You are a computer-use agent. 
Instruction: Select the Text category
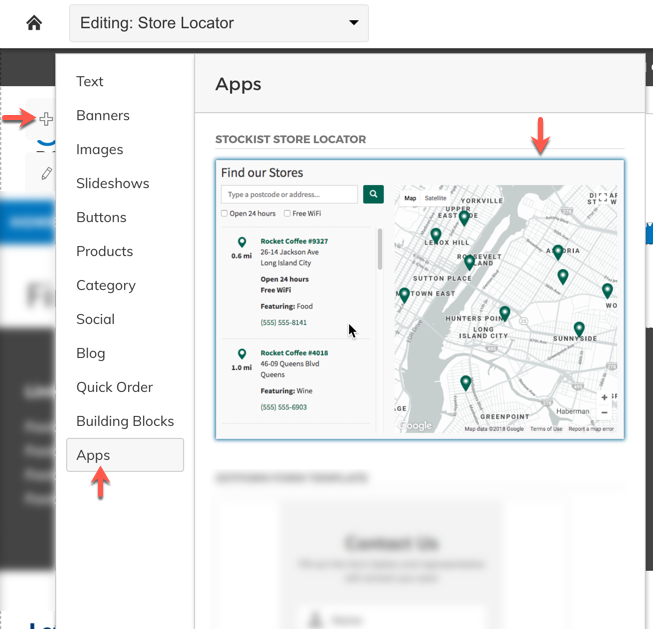tap(90, 81)
